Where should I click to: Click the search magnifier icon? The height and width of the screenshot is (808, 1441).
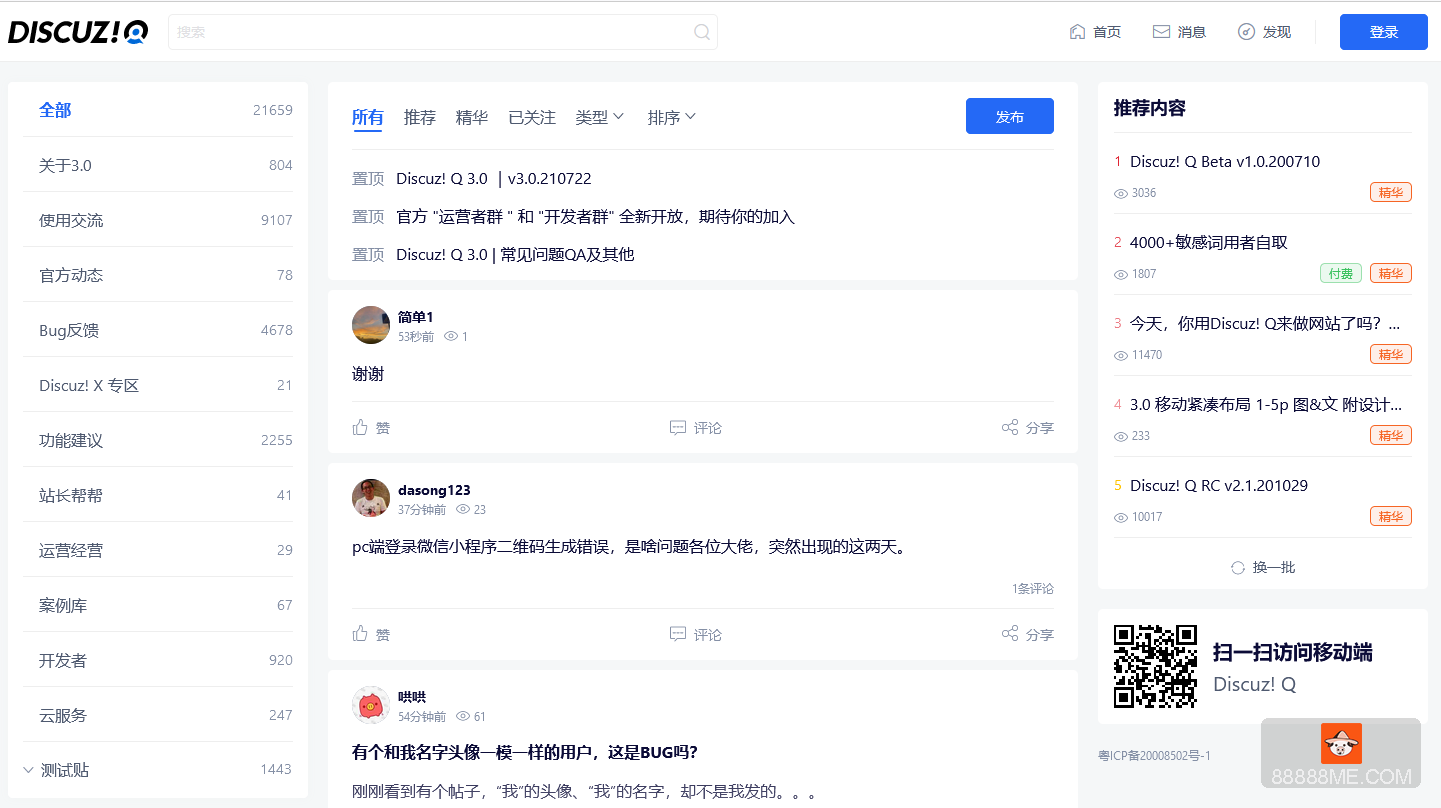[702, 32]
